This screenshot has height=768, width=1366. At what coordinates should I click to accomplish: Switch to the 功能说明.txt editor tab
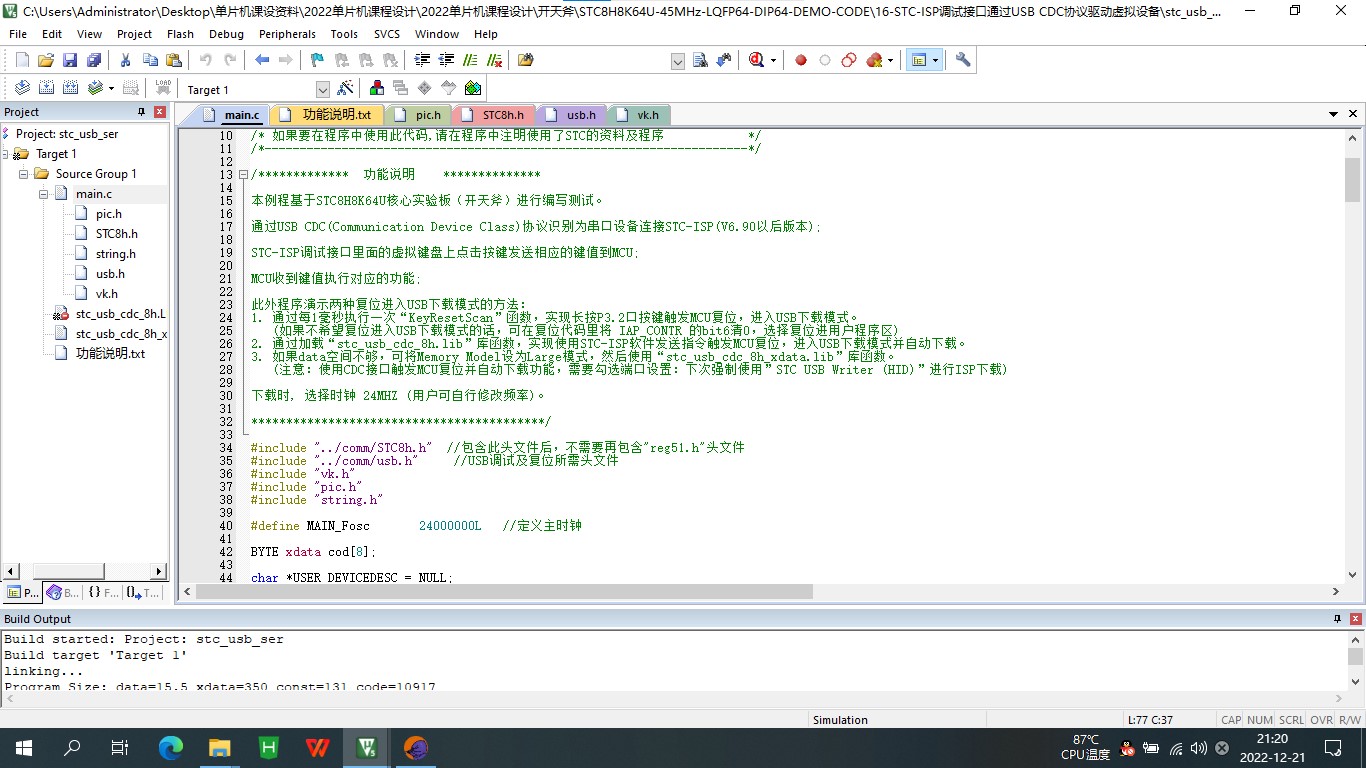[328, 115]
